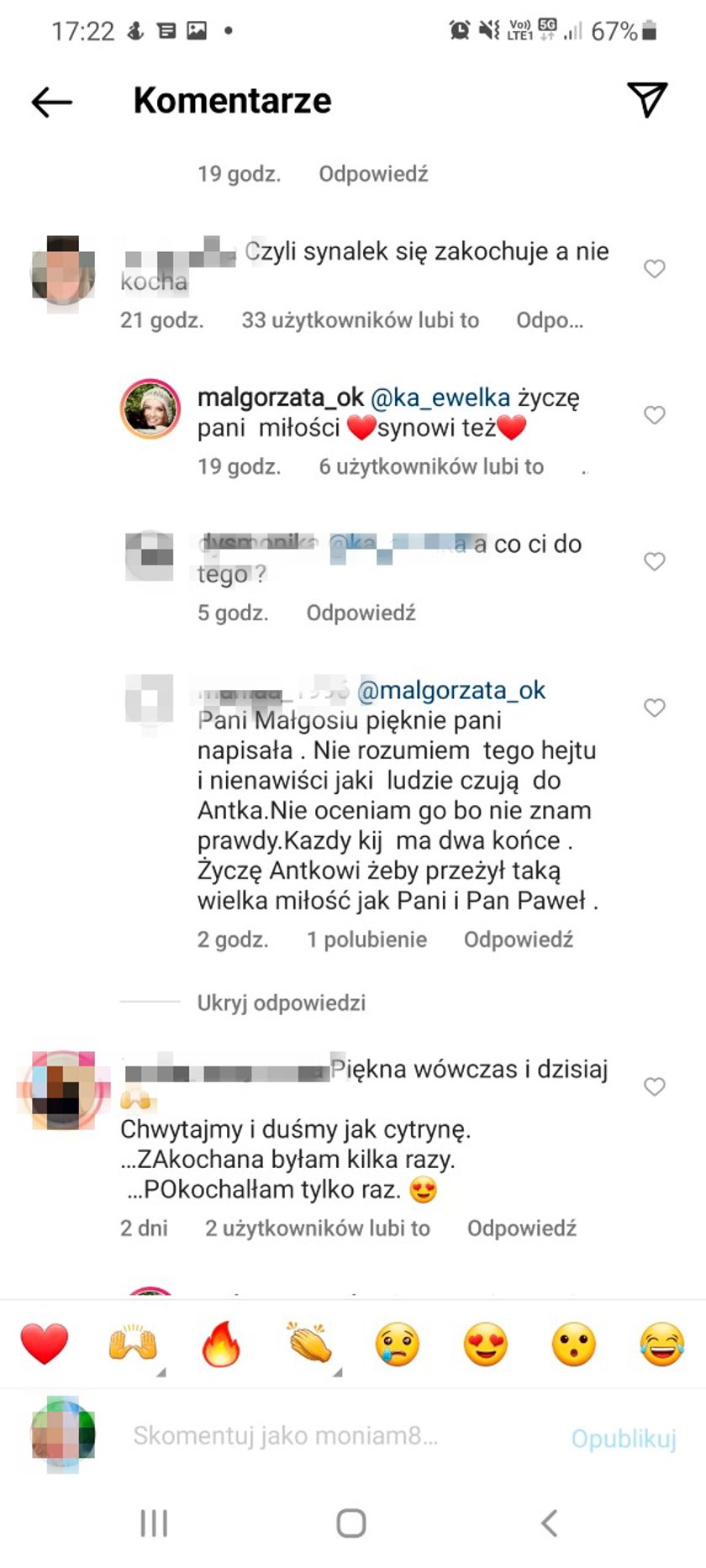Insert the red heart emoji reaction
This screenshot has width=706, height=1568.
coord(45,1343)
